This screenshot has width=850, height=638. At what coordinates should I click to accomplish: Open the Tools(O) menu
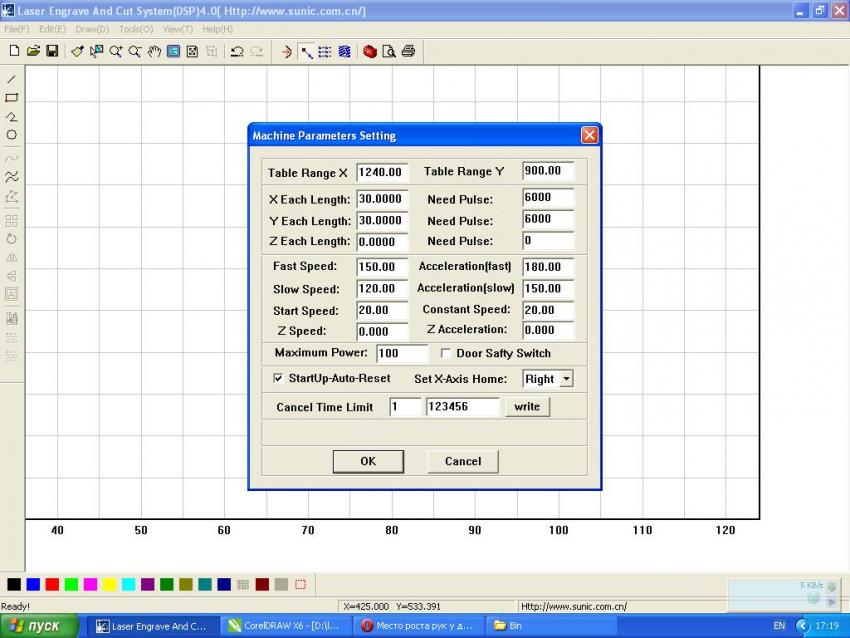tap(135, 29)
